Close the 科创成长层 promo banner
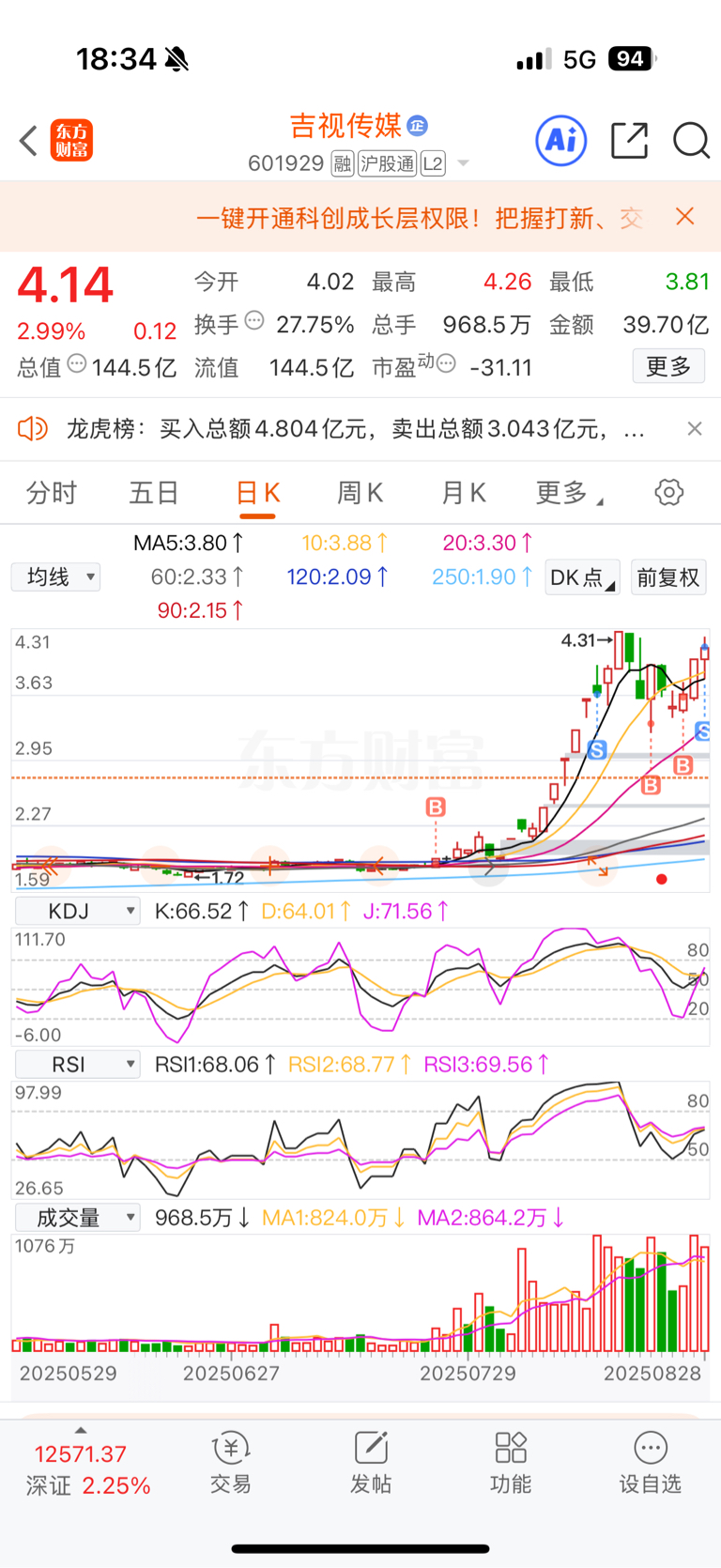 (x=685, y=217)
